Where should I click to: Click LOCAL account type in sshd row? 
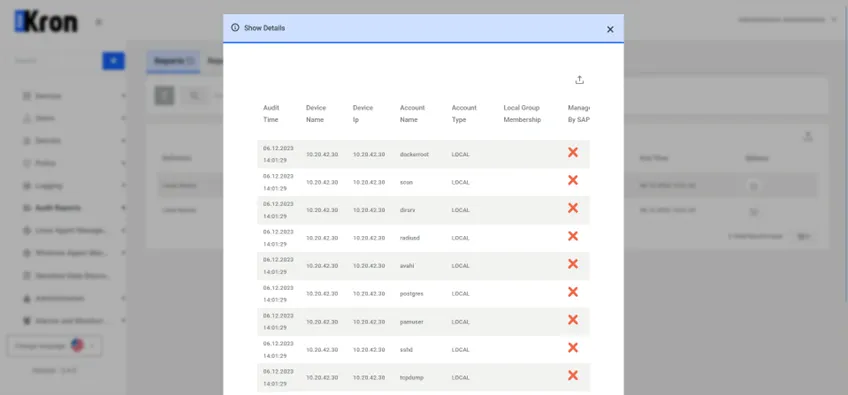[460, 350]
